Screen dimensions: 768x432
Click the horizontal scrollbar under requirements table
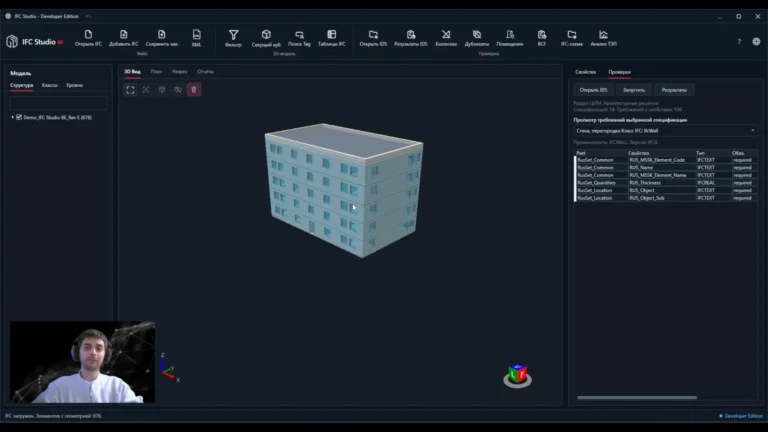point(637,398)
